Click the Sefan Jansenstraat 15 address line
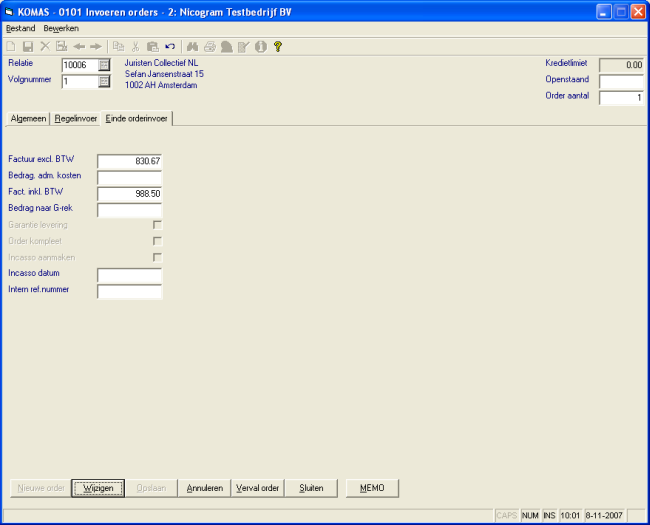Screen dimensions: 650x525 tap(164, 74)
